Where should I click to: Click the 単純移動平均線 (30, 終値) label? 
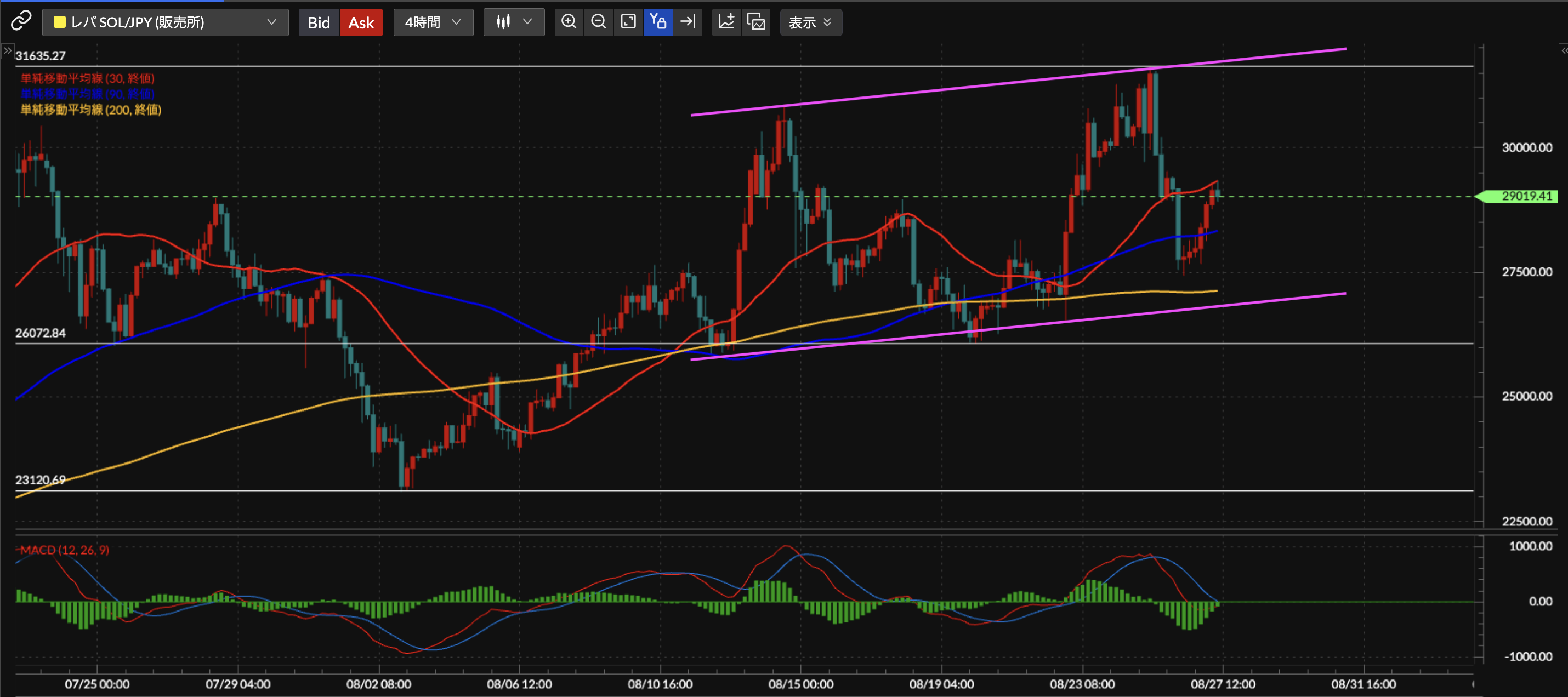coord(88,78)
